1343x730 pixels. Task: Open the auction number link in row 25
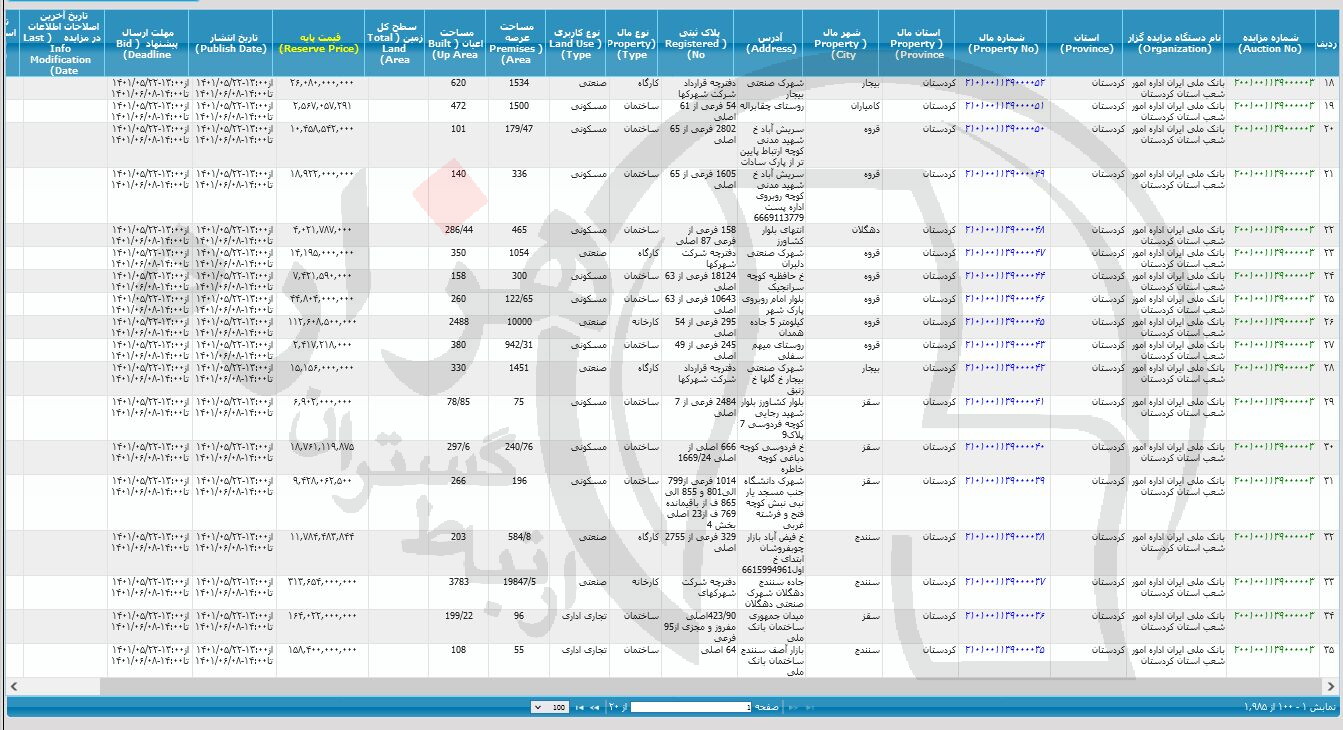pyautogui.click(x=1269, y=298)
